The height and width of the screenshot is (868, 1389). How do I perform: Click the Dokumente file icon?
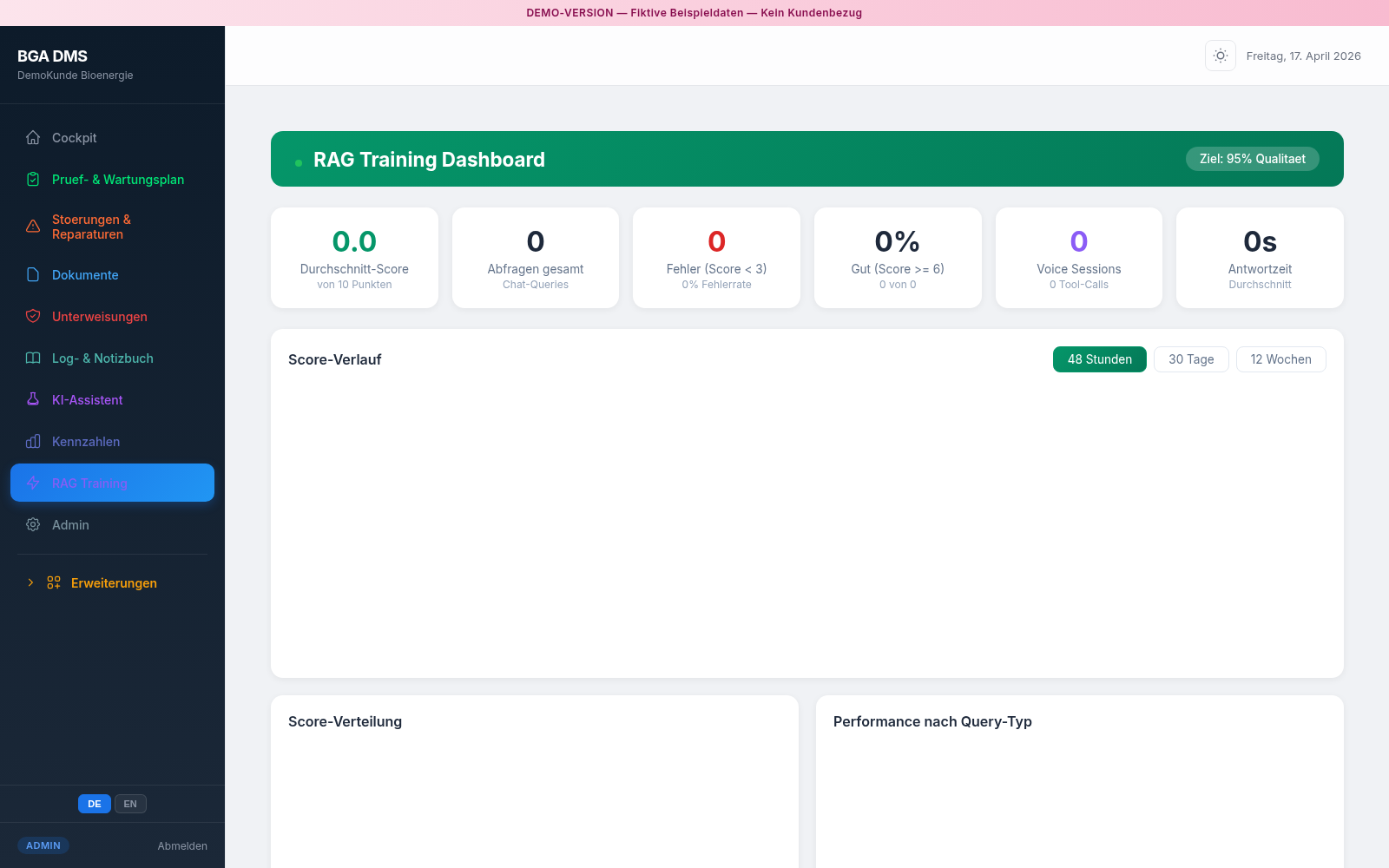pyautogui.click(x=33, y=274)
